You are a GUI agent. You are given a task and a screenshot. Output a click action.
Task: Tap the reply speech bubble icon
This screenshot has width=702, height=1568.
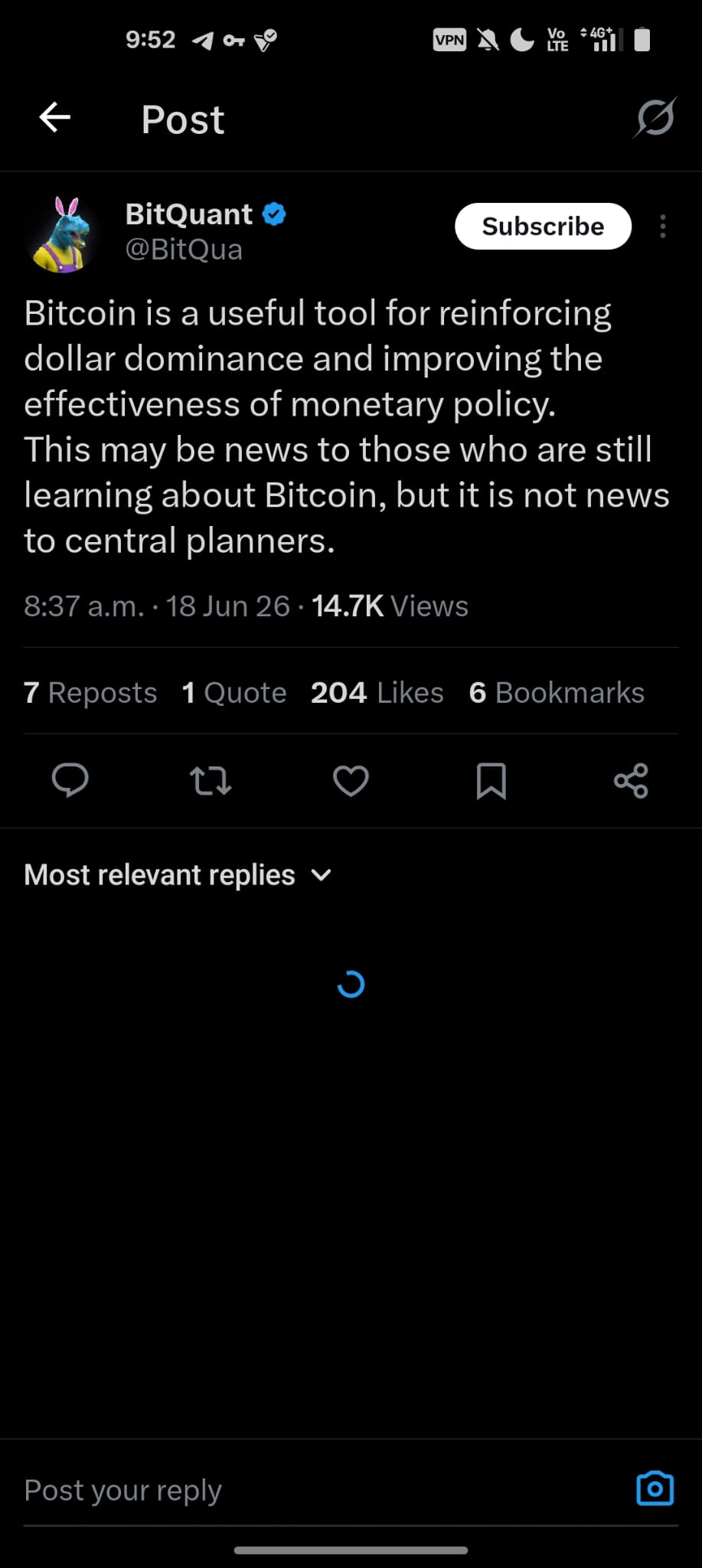(70, 780)
